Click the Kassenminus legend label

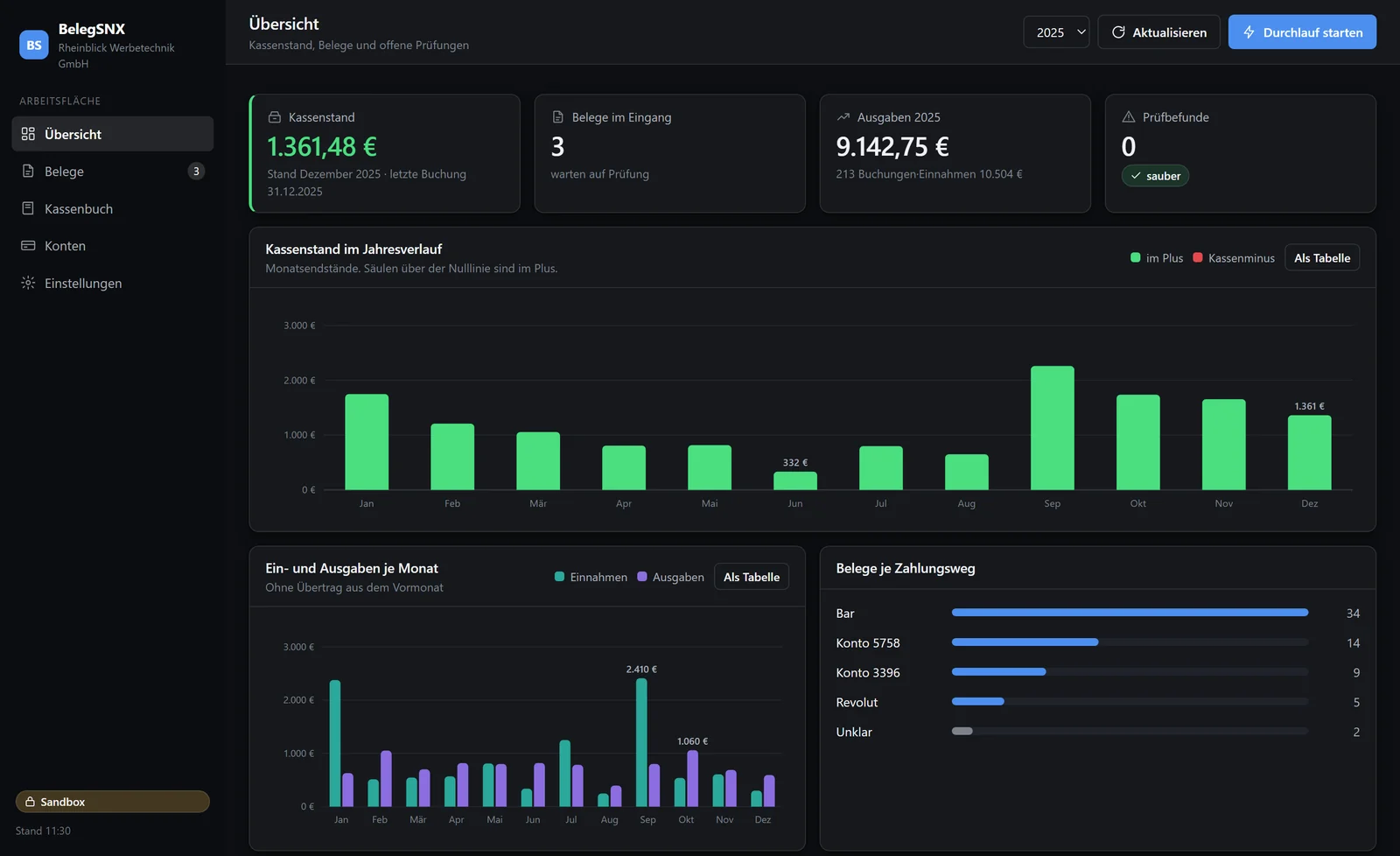[1242, 258]
